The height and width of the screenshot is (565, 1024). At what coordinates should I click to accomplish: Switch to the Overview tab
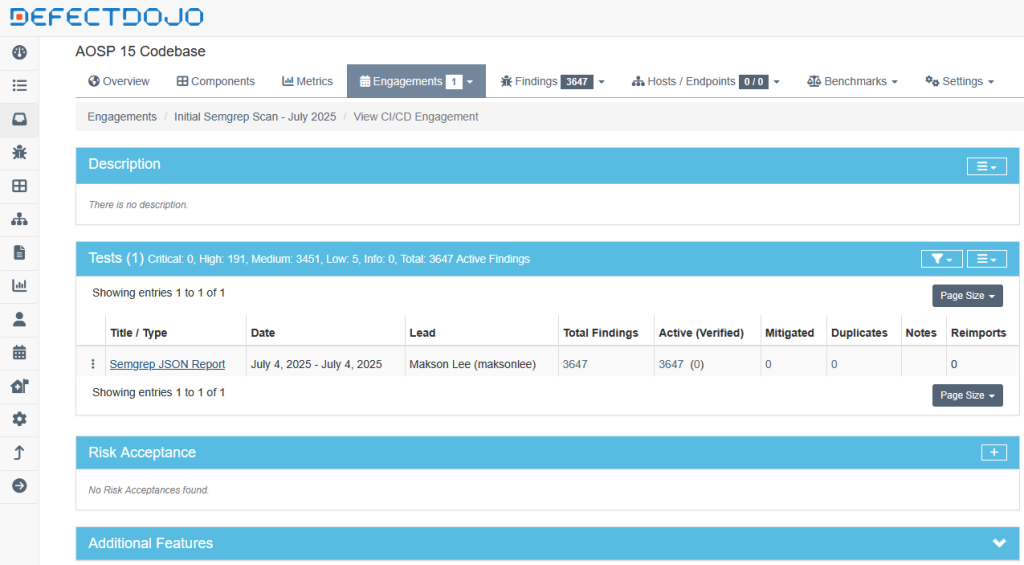tap(119, 81)
